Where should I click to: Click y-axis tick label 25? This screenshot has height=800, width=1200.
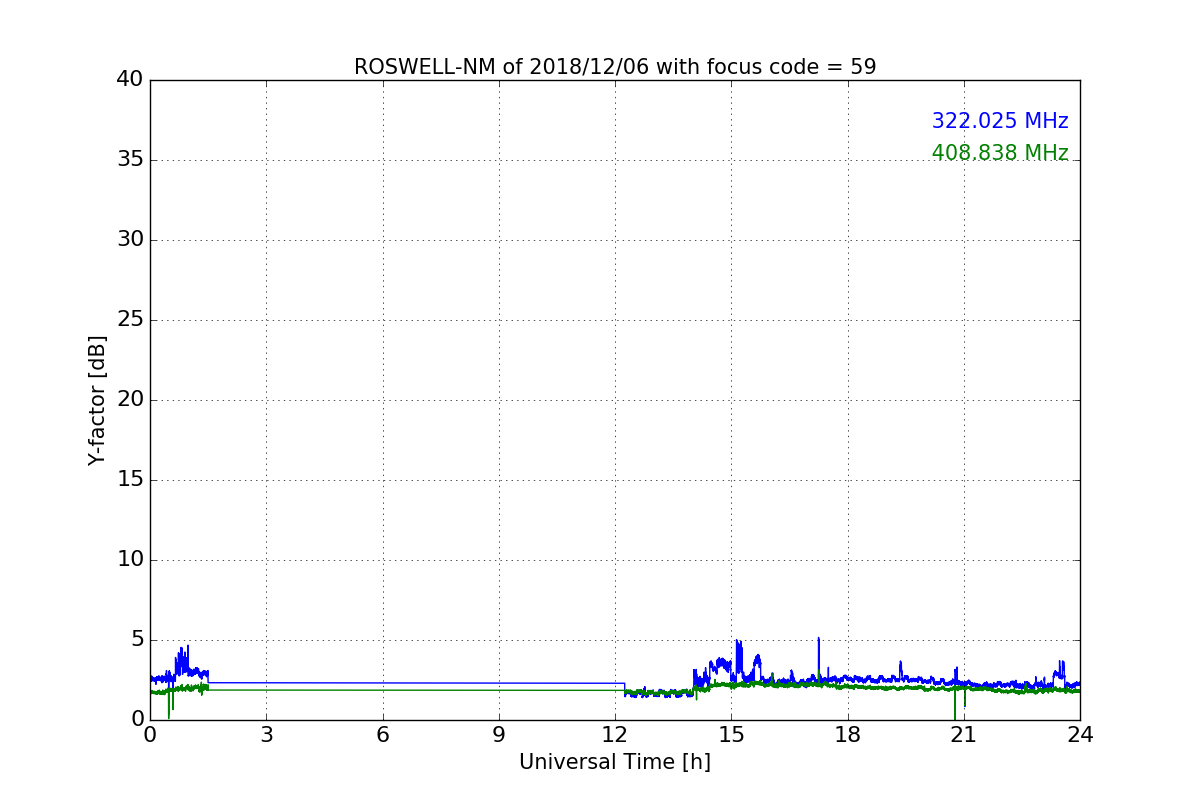(130, 320)
